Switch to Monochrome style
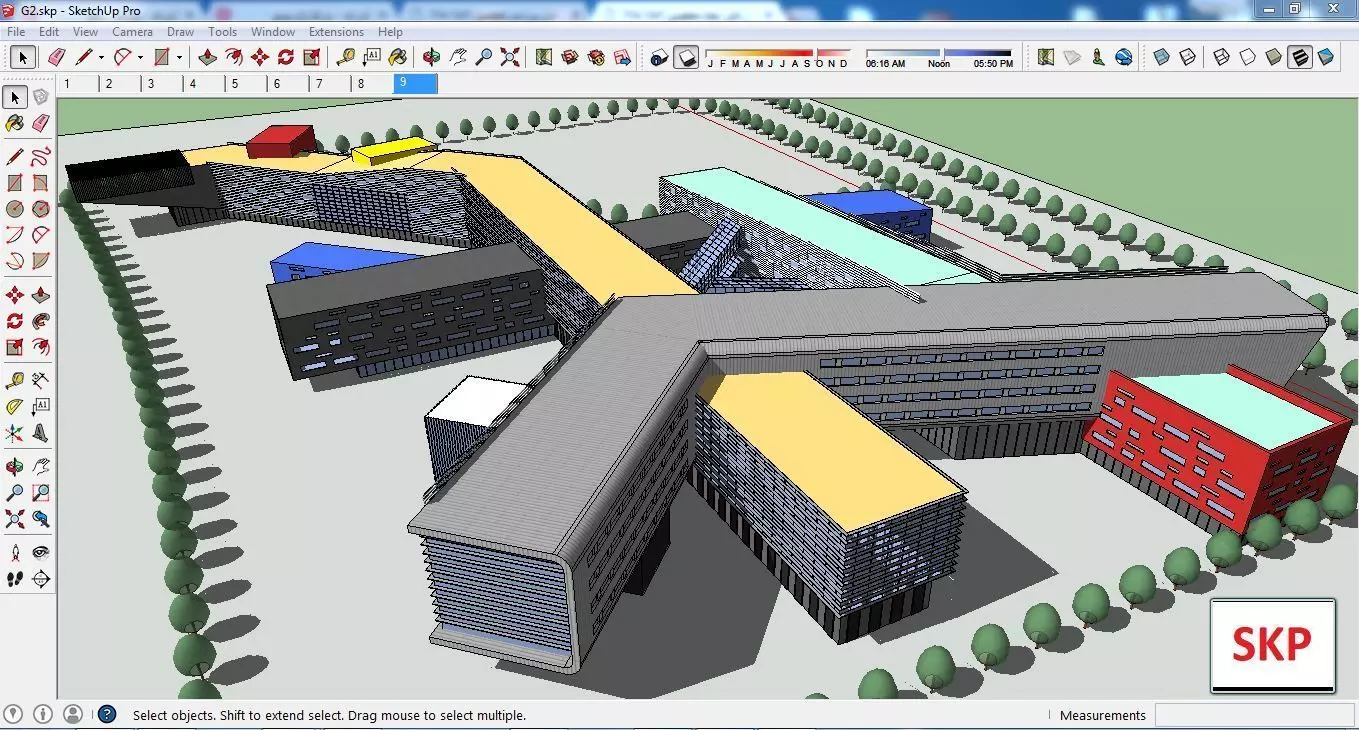 (1326, 57)
